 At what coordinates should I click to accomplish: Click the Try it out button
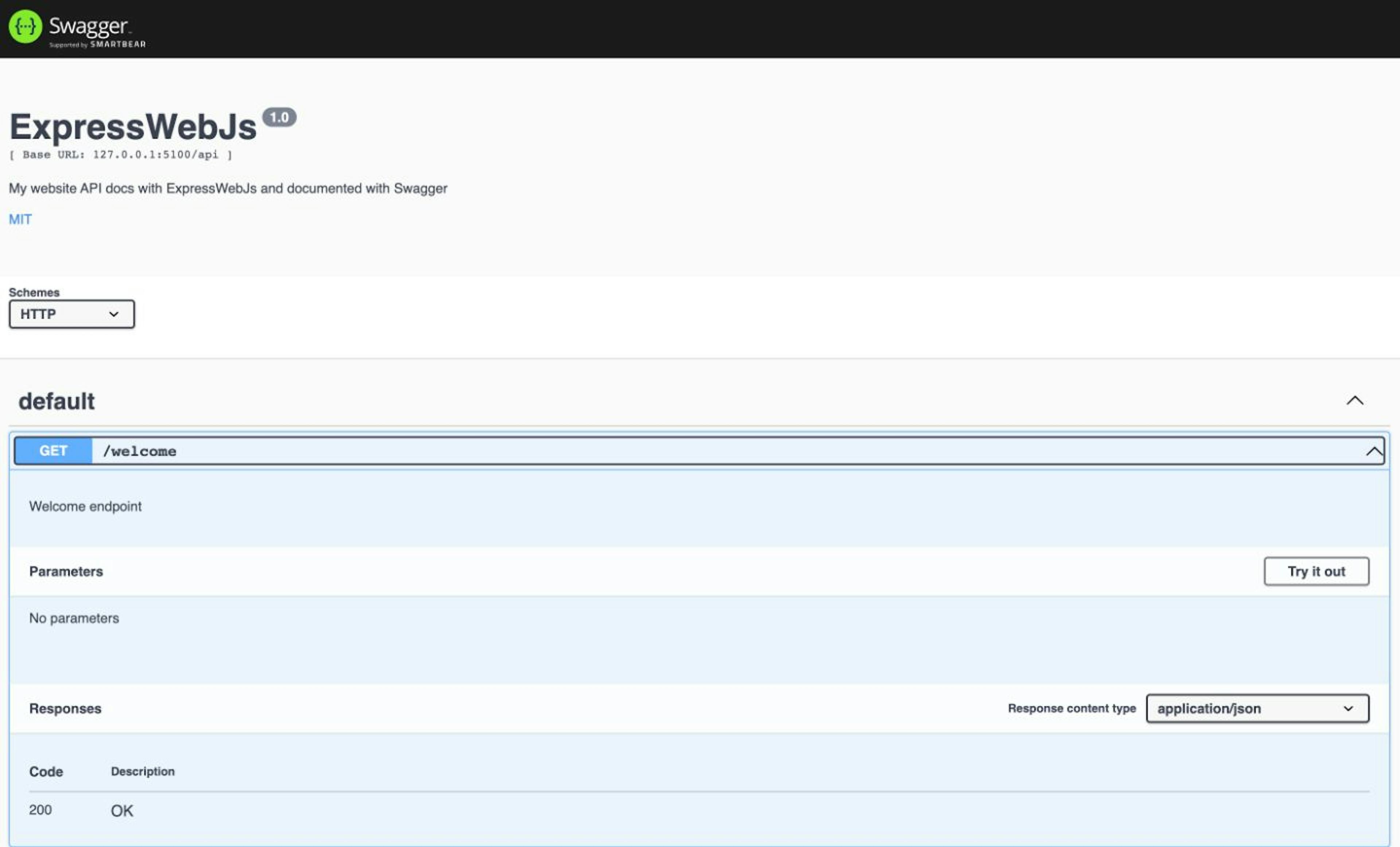(x=1316, y=571)
